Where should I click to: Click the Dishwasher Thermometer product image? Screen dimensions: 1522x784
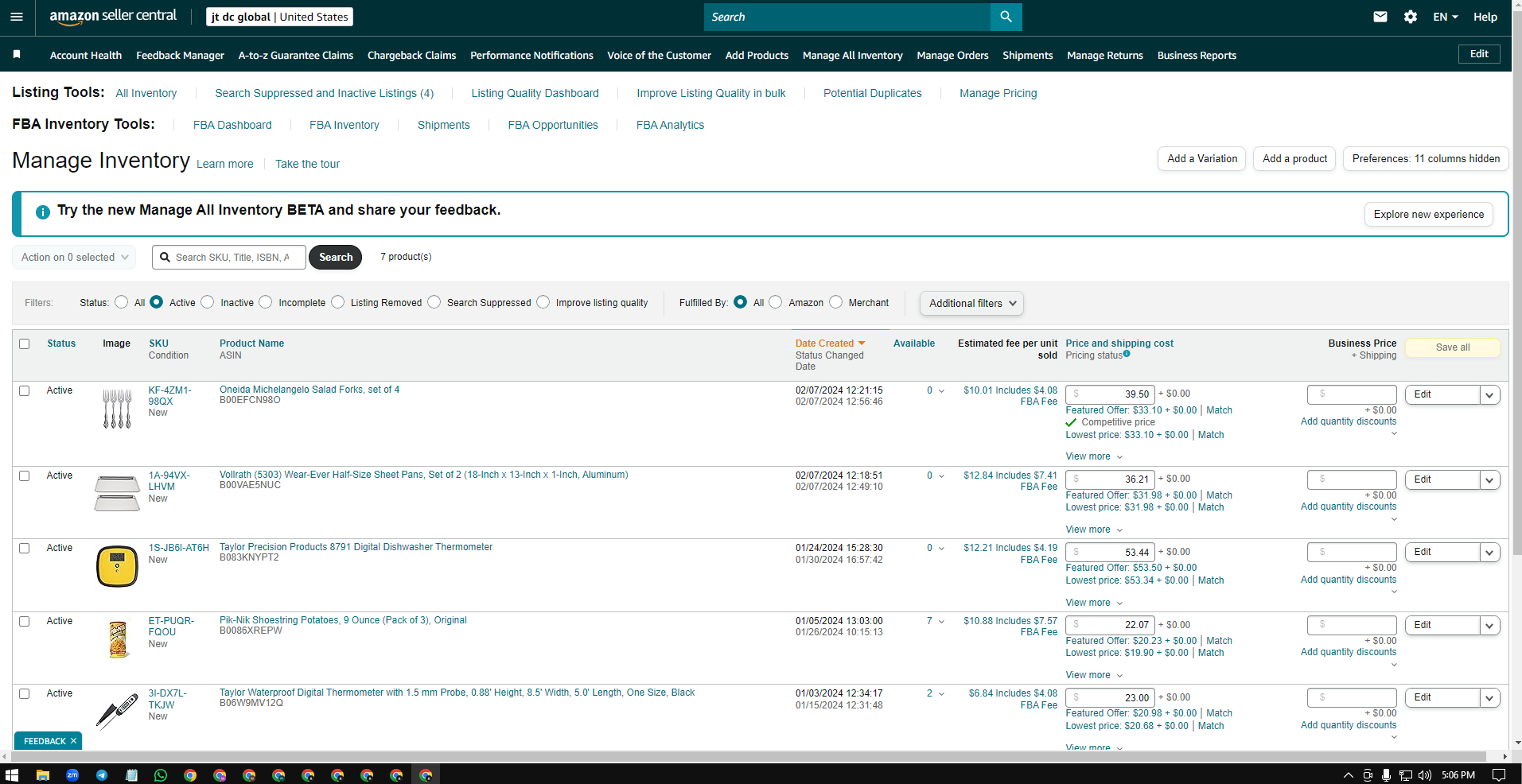(117, 566)
